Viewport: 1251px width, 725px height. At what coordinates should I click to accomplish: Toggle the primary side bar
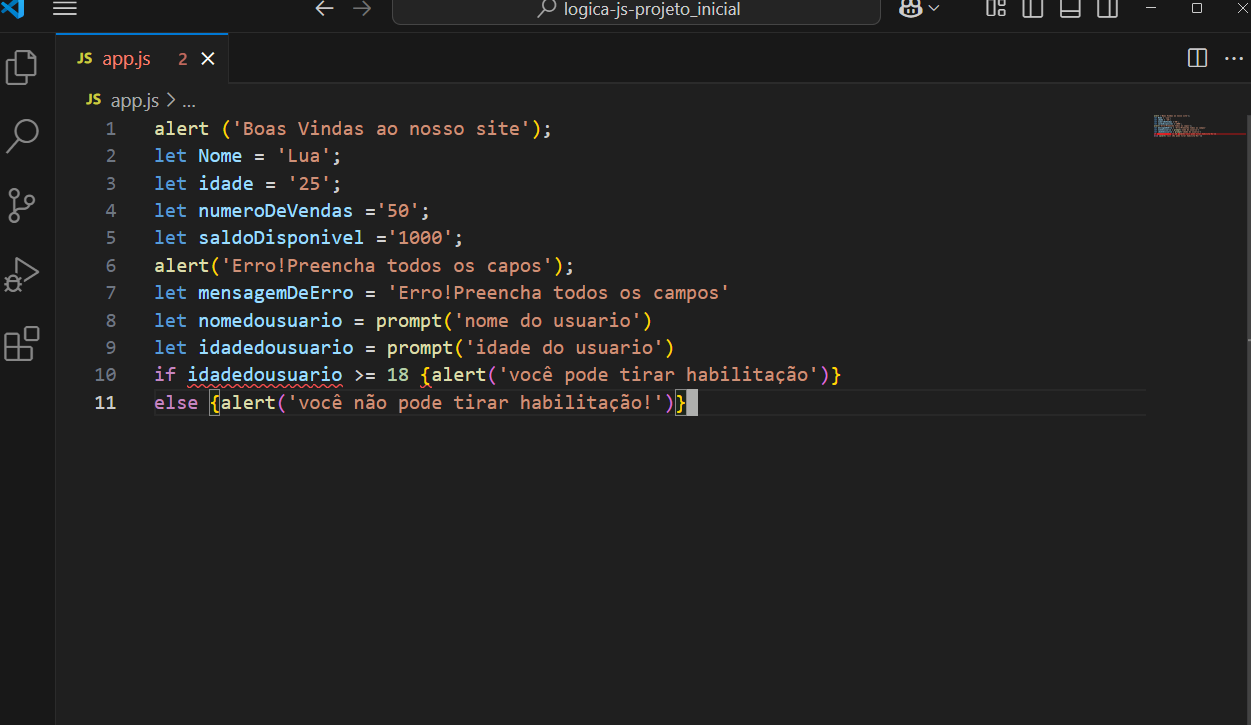click(x=1032, y=8)
